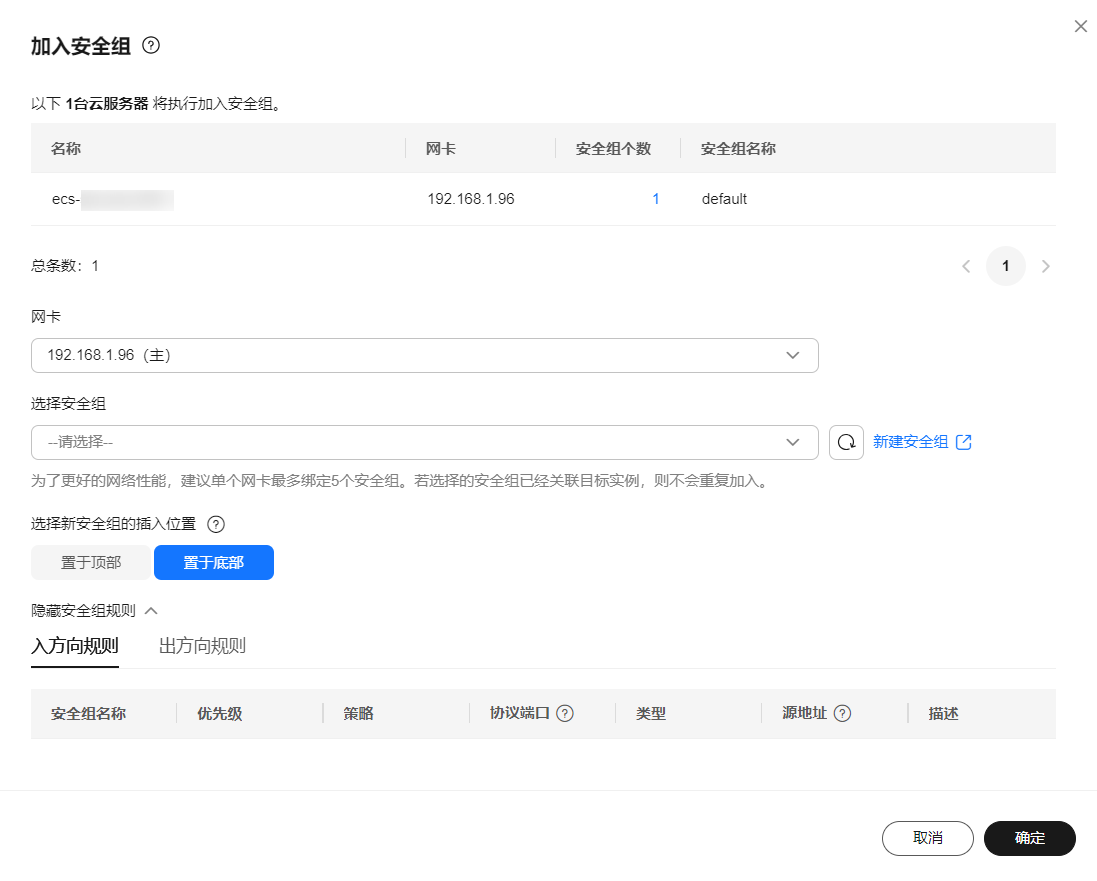Image resolution: width=1097 pixels, height=881 pixels.
Task: Open help tooltip next to 加入安全组 title
Action: click(x=149, y=45)
